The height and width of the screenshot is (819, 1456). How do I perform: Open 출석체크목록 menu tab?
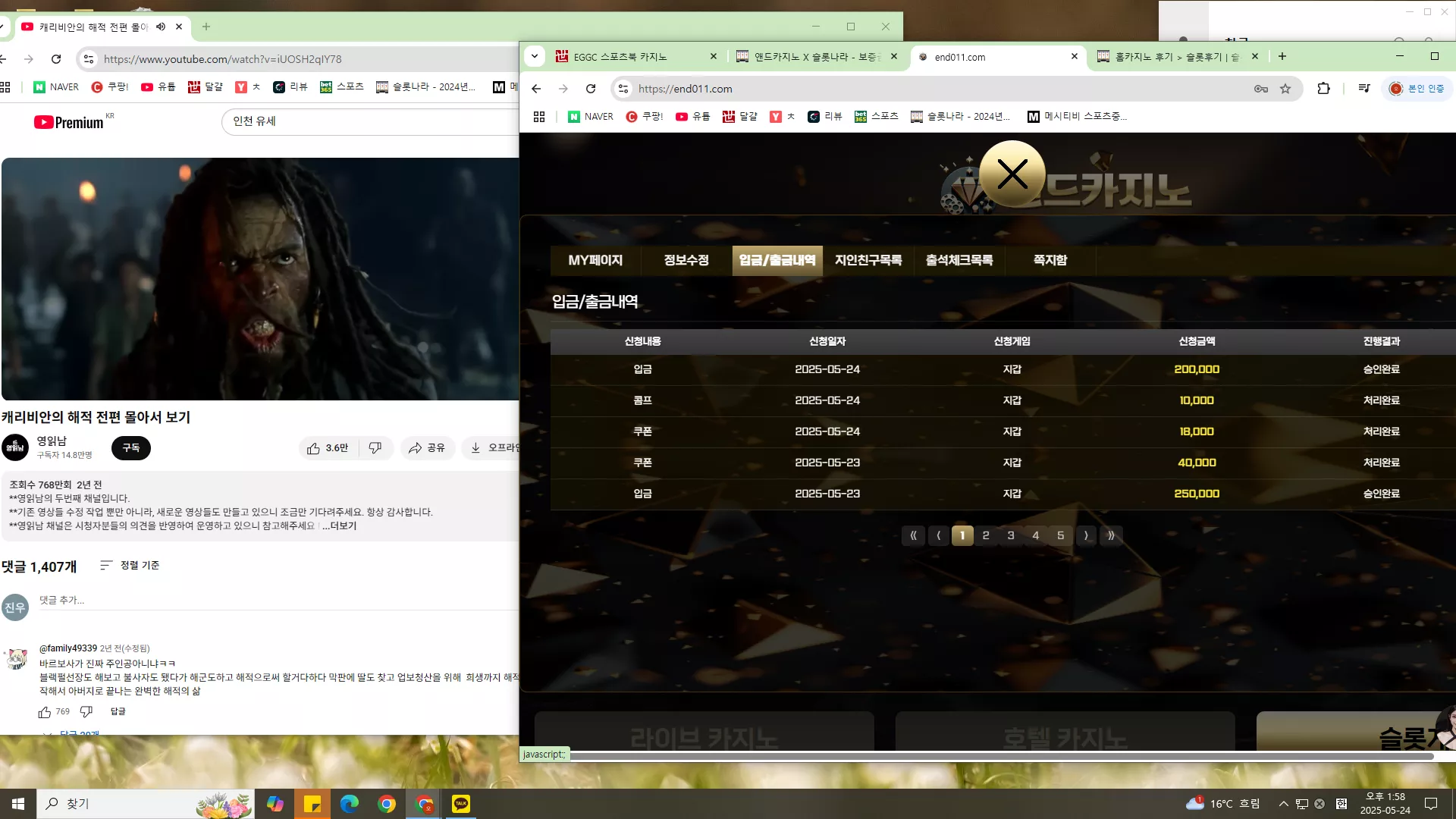[959, 260]
